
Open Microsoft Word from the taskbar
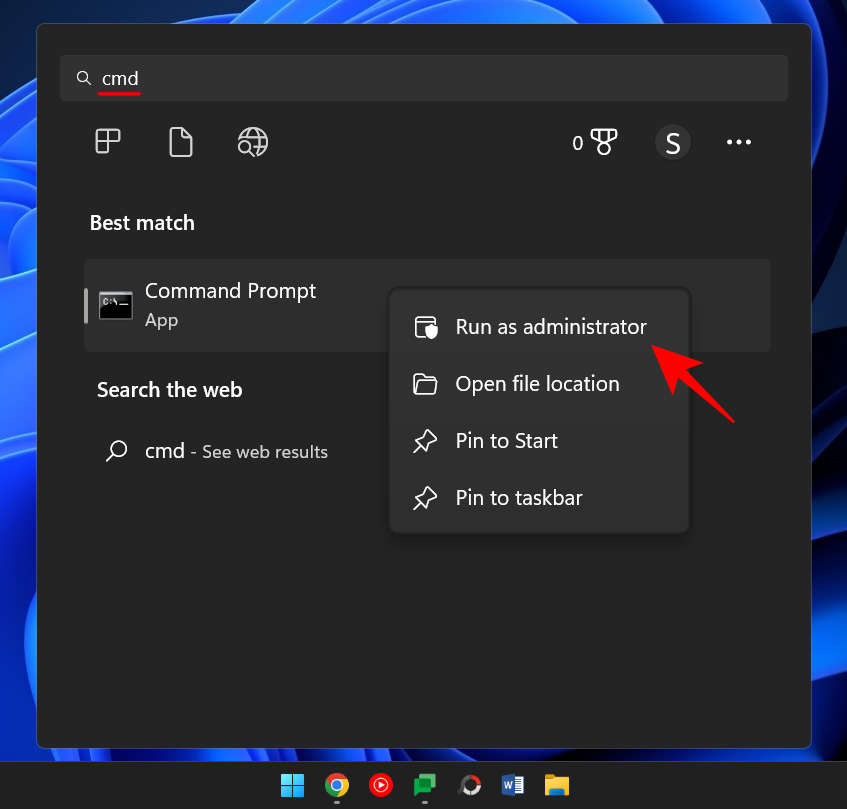pyautogui.click(x=512, y=786)
